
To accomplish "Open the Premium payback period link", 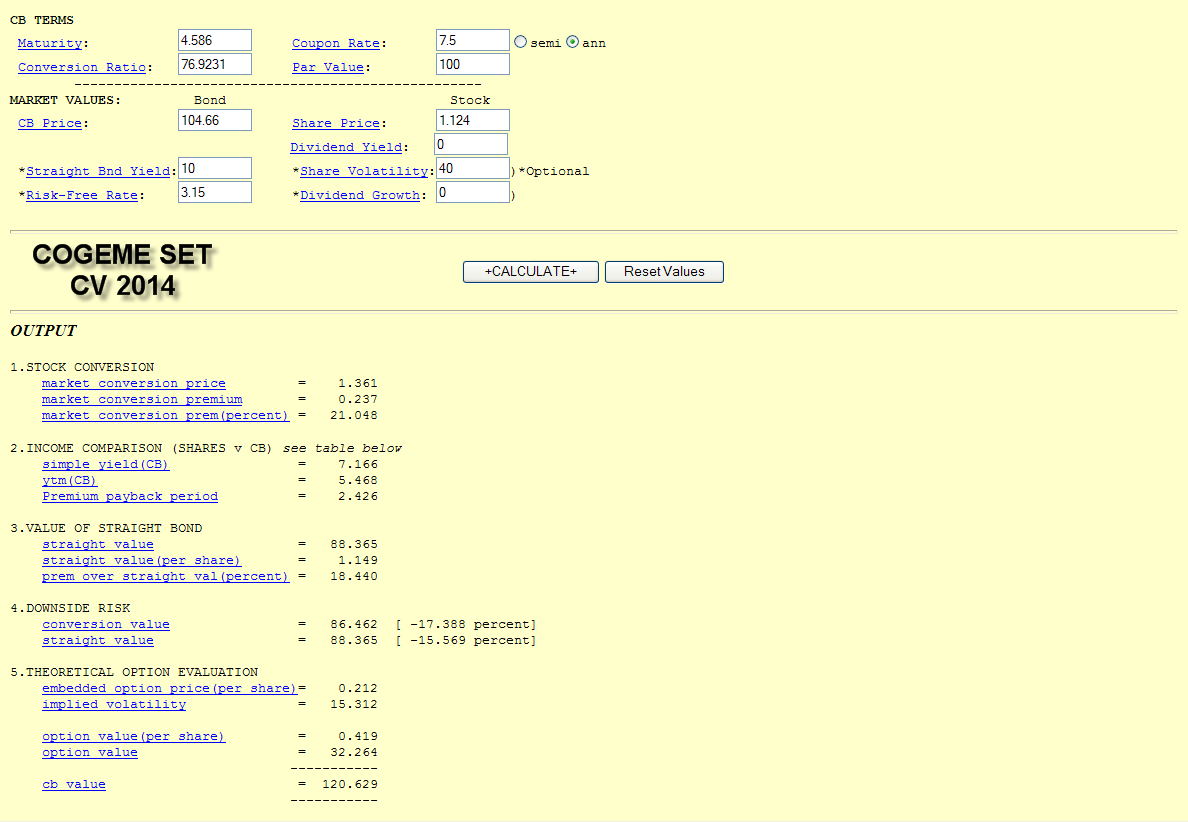I will point(129,496).
